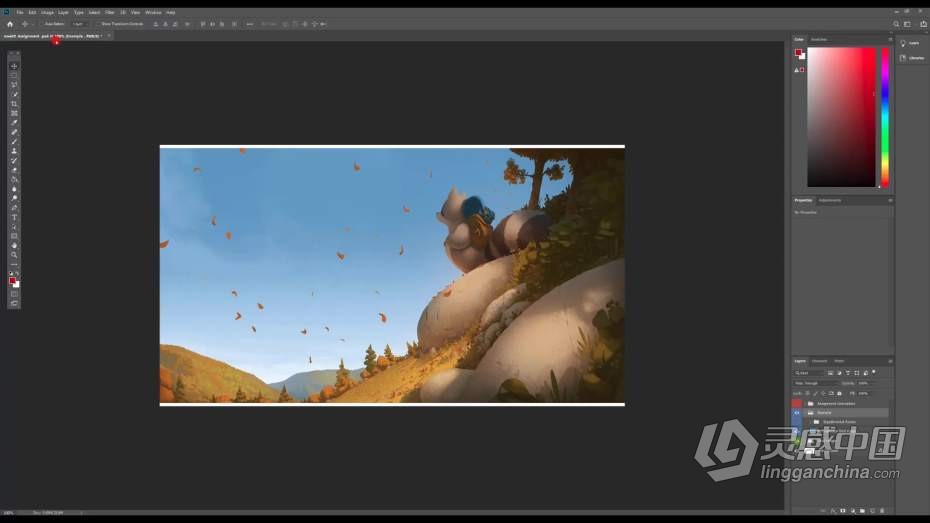Close the open document tab
This screenshot has width=930, height=523.
point(109,36)
